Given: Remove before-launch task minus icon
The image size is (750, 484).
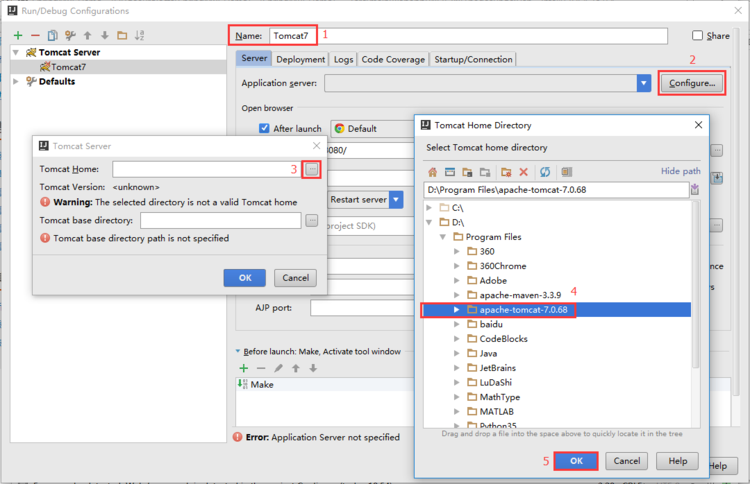Looking at the screenshot, I should coord(261,368).
